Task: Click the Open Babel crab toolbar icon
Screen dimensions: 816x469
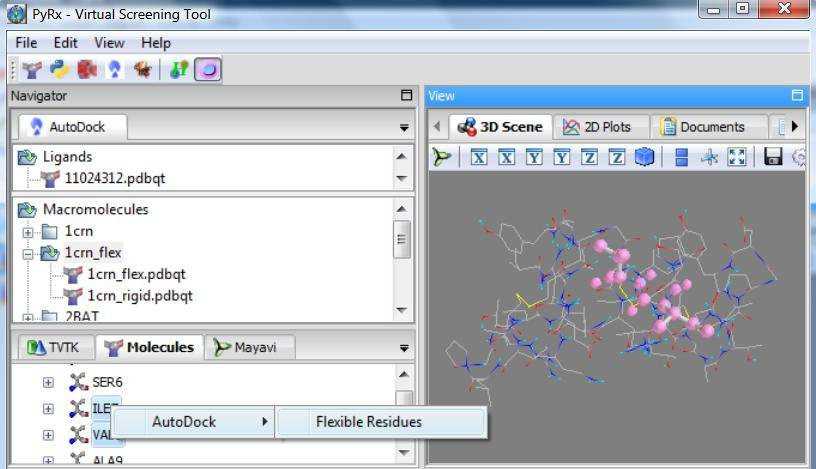Action: (x=142, y=69)
